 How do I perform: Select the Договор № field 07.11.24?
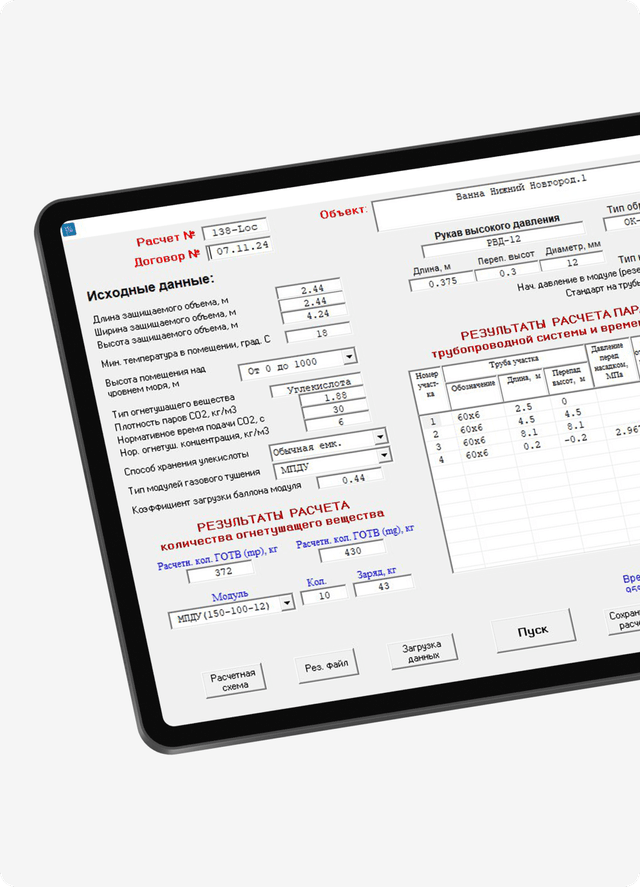[240, 248]
